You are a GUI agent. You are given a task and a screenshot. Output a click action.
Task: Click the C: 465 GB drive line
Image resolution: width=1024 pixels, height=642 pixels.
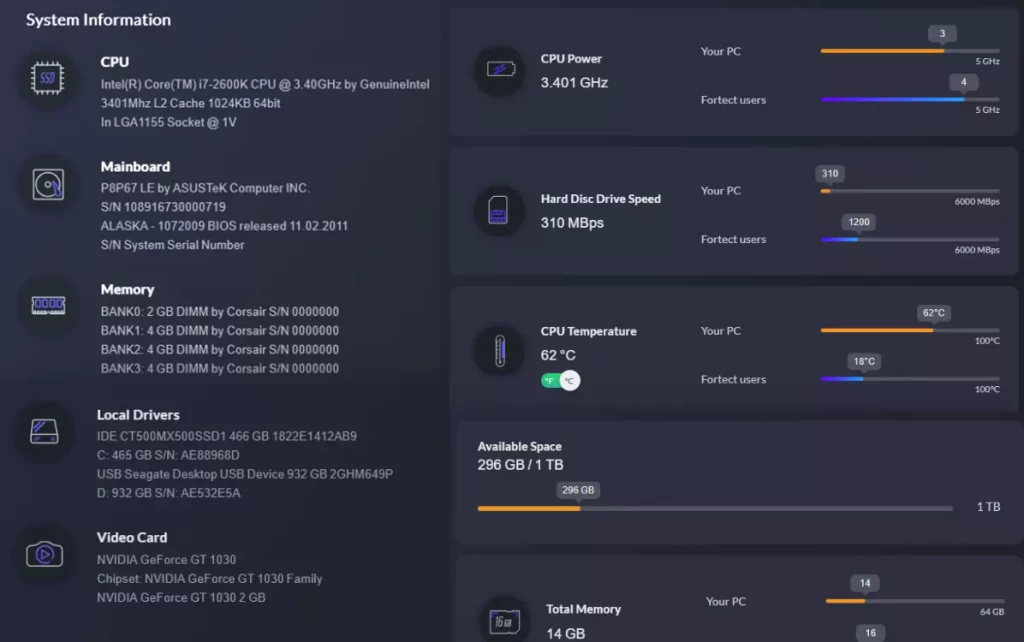point(168,455)
